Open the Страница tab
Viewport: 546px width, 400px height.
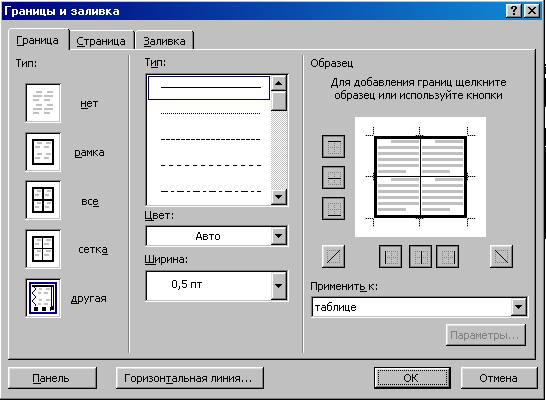point(101,41)
